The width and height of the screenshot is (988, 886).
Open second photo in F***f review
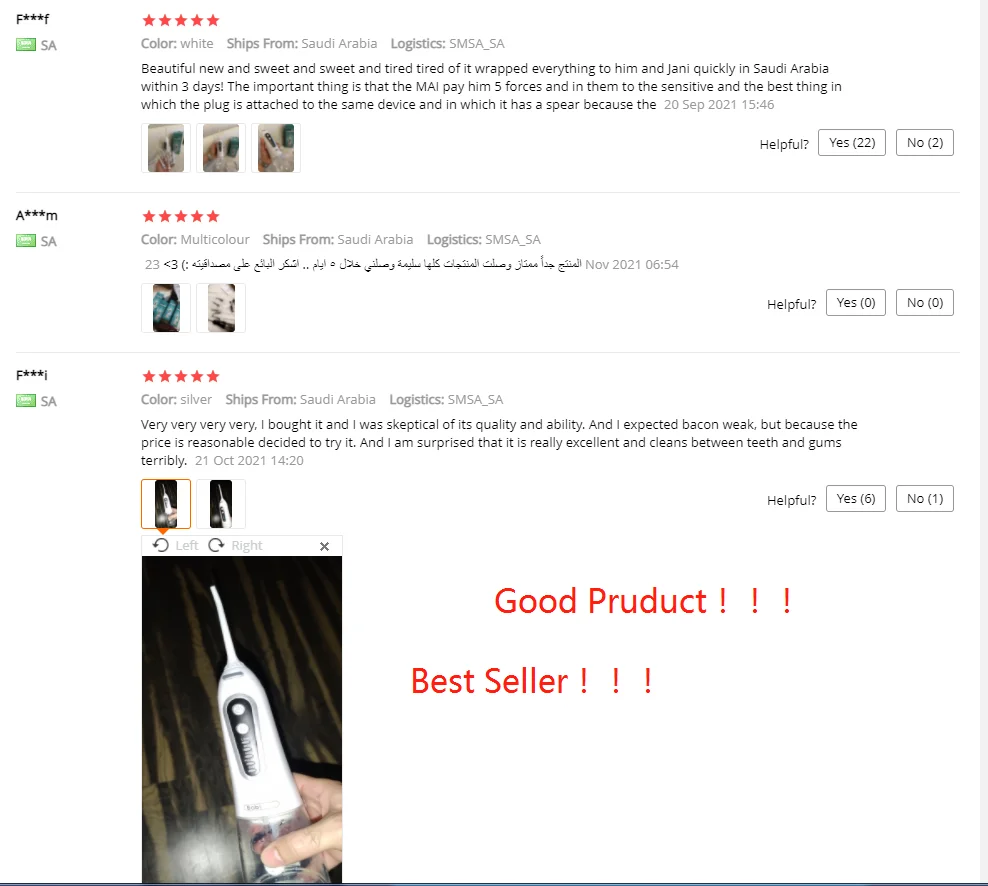tap(221, 148)
